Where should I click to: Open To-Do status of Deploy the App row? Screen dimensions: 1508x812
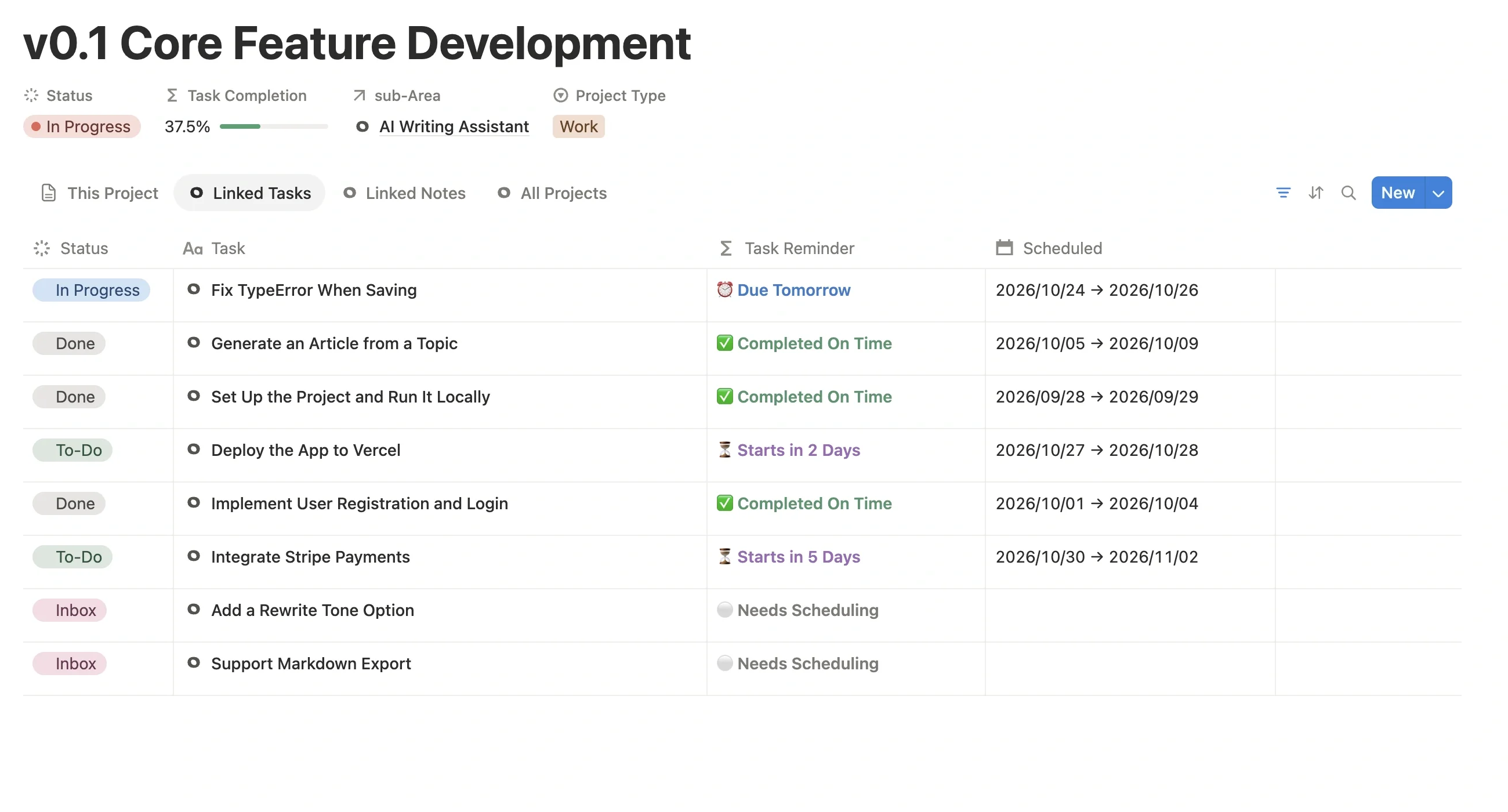pyautogui.click(x=72, y=450)
